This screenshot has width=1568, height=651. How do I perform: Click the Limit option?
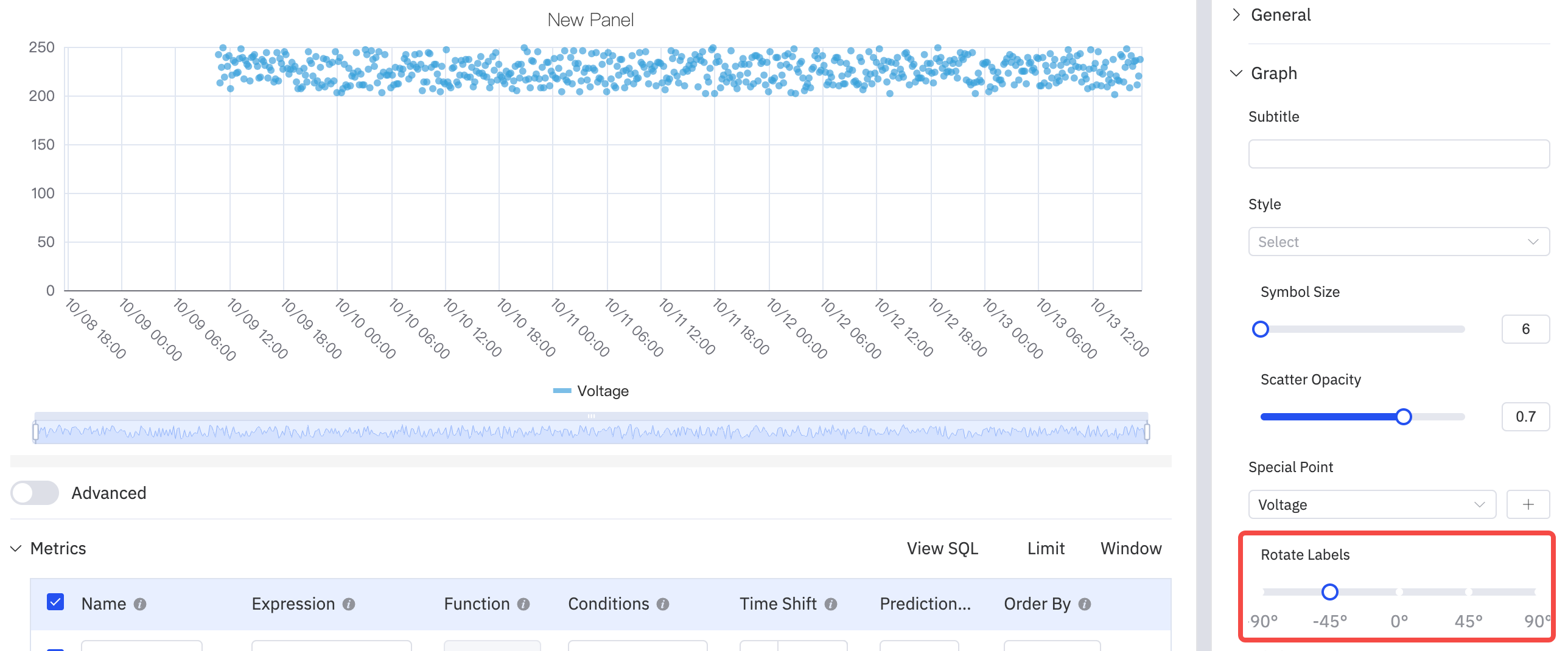pyautogui.click(x=1046, y=548)
